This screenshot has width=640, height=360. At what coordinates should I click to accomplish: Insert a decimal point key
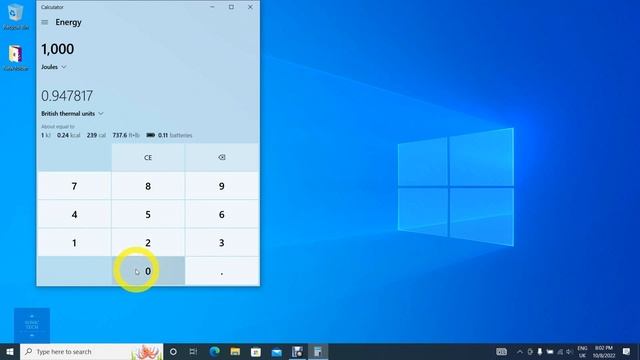click(222, 271)
